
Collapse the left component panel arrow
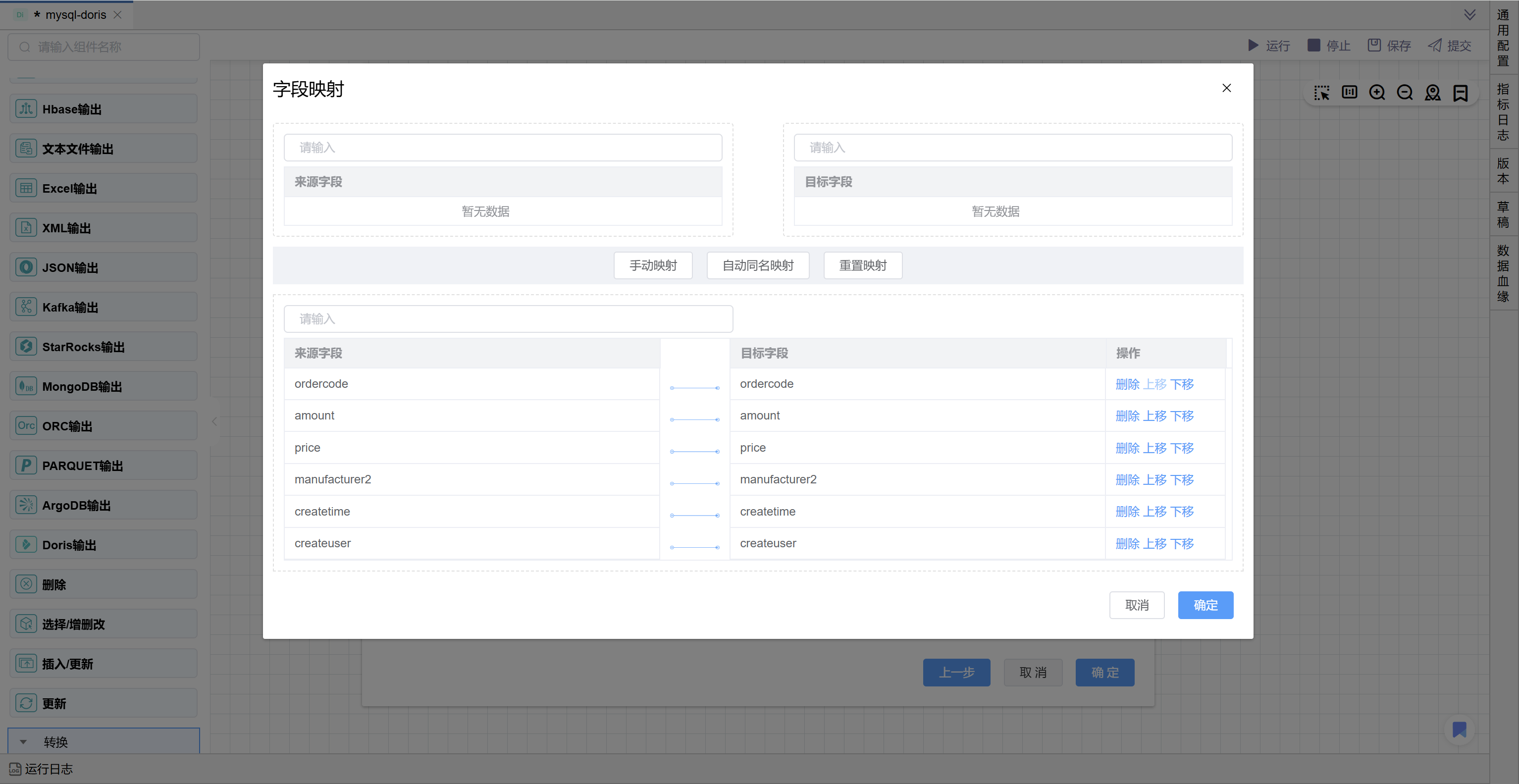coord(214,421)
